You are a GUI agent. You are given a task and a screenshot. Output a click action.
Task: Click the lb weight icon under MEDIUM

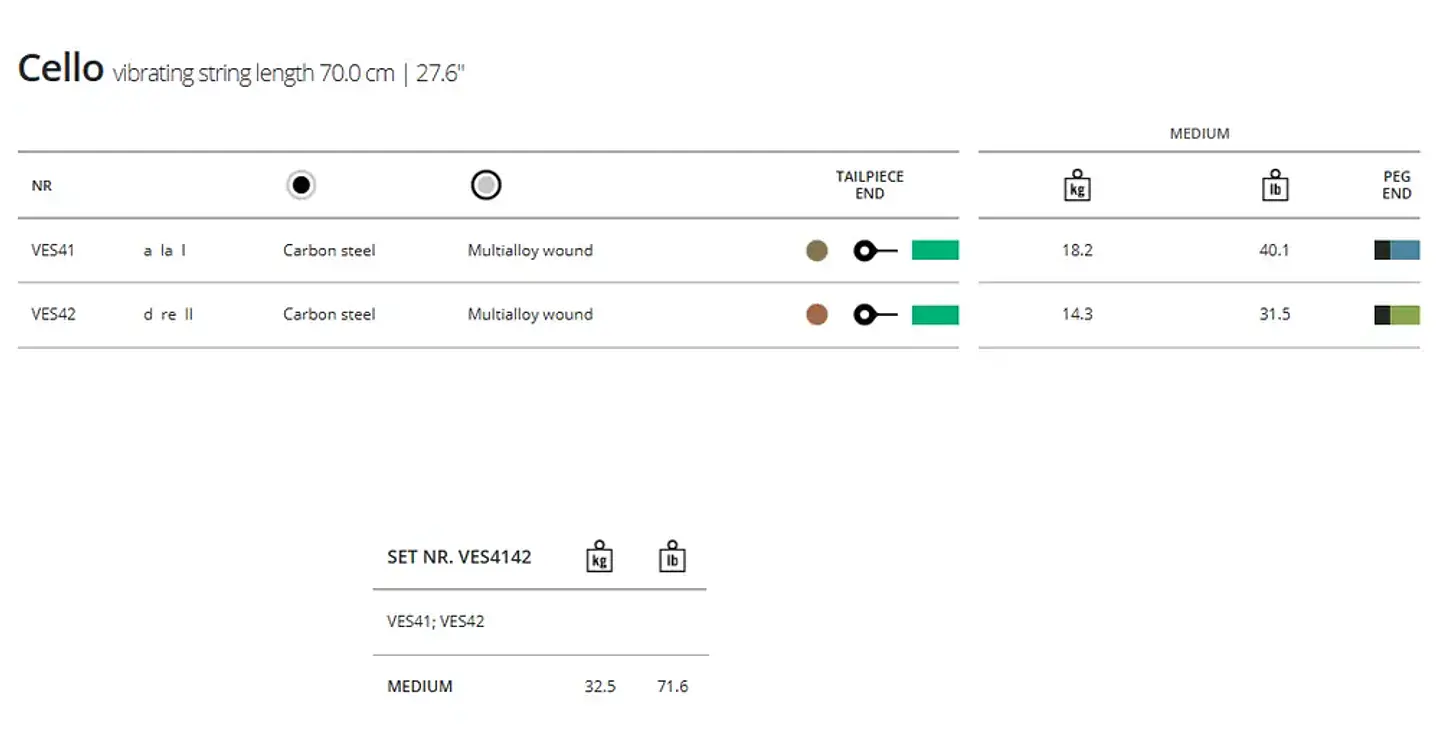[x=1275, y=185]
